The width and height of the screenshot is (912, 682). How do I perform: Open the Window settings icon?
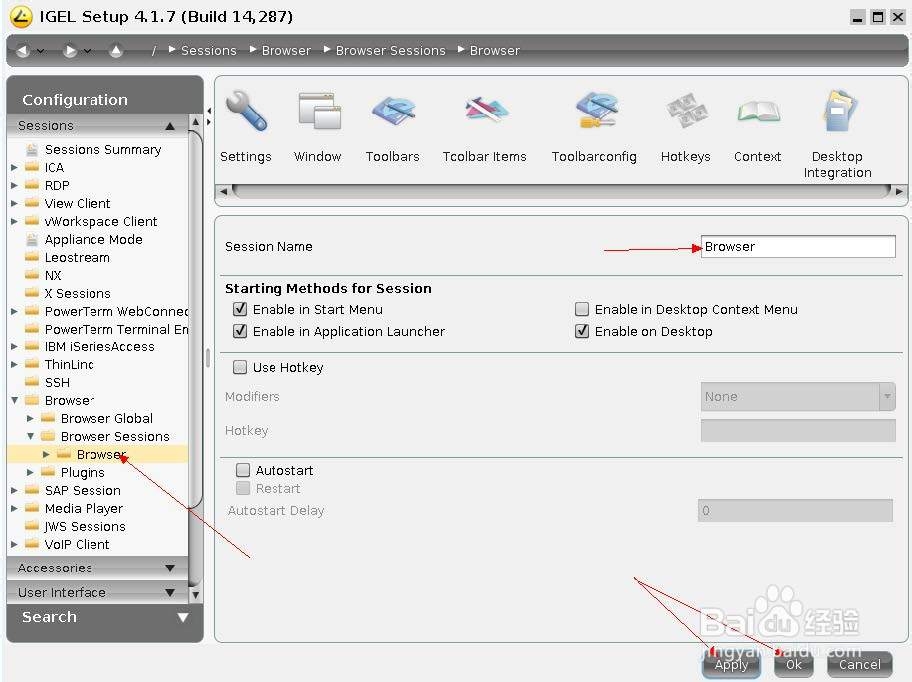(319, 111)
